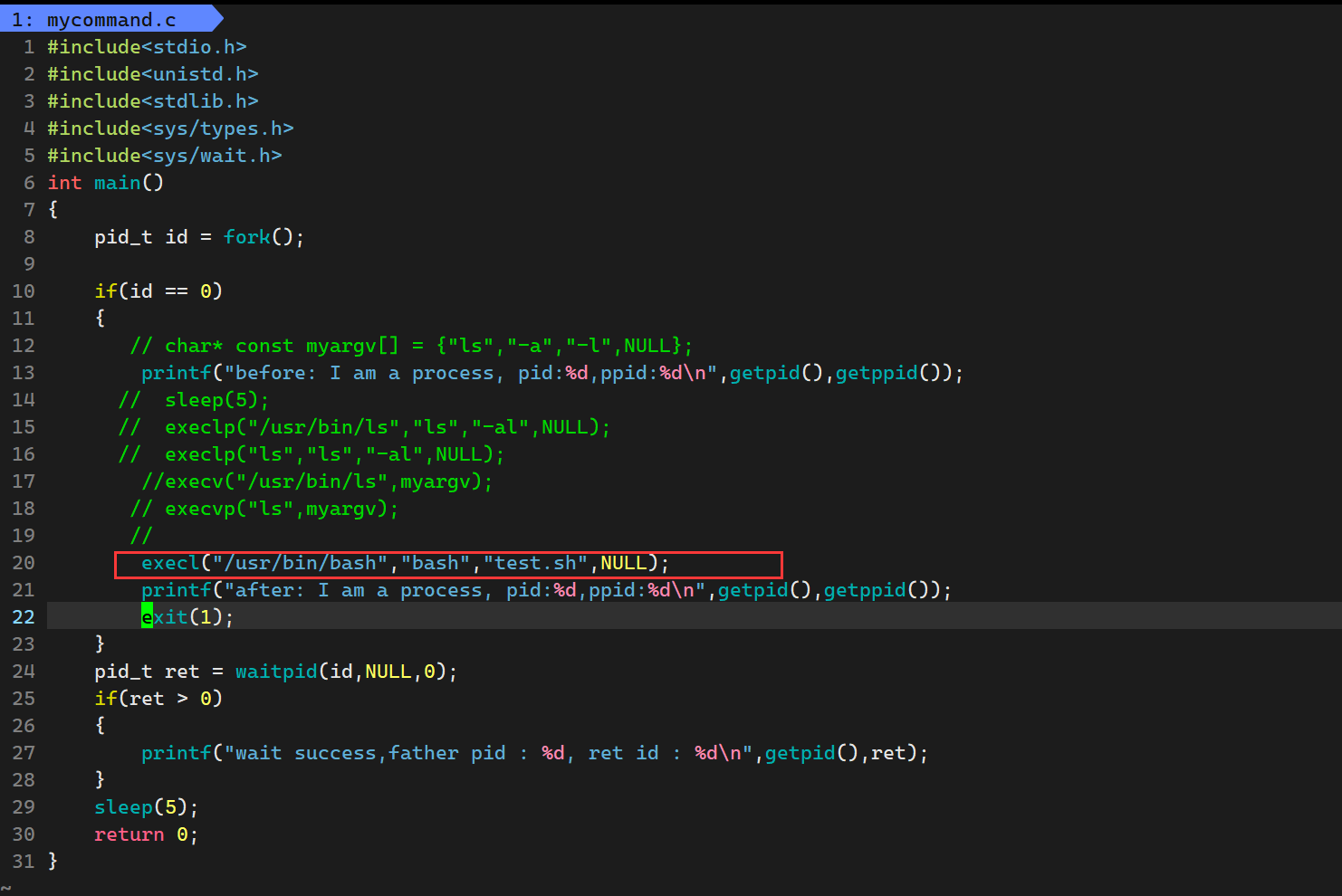
Task: Click NULL in the execl call
Action: [x=624, y=563]
